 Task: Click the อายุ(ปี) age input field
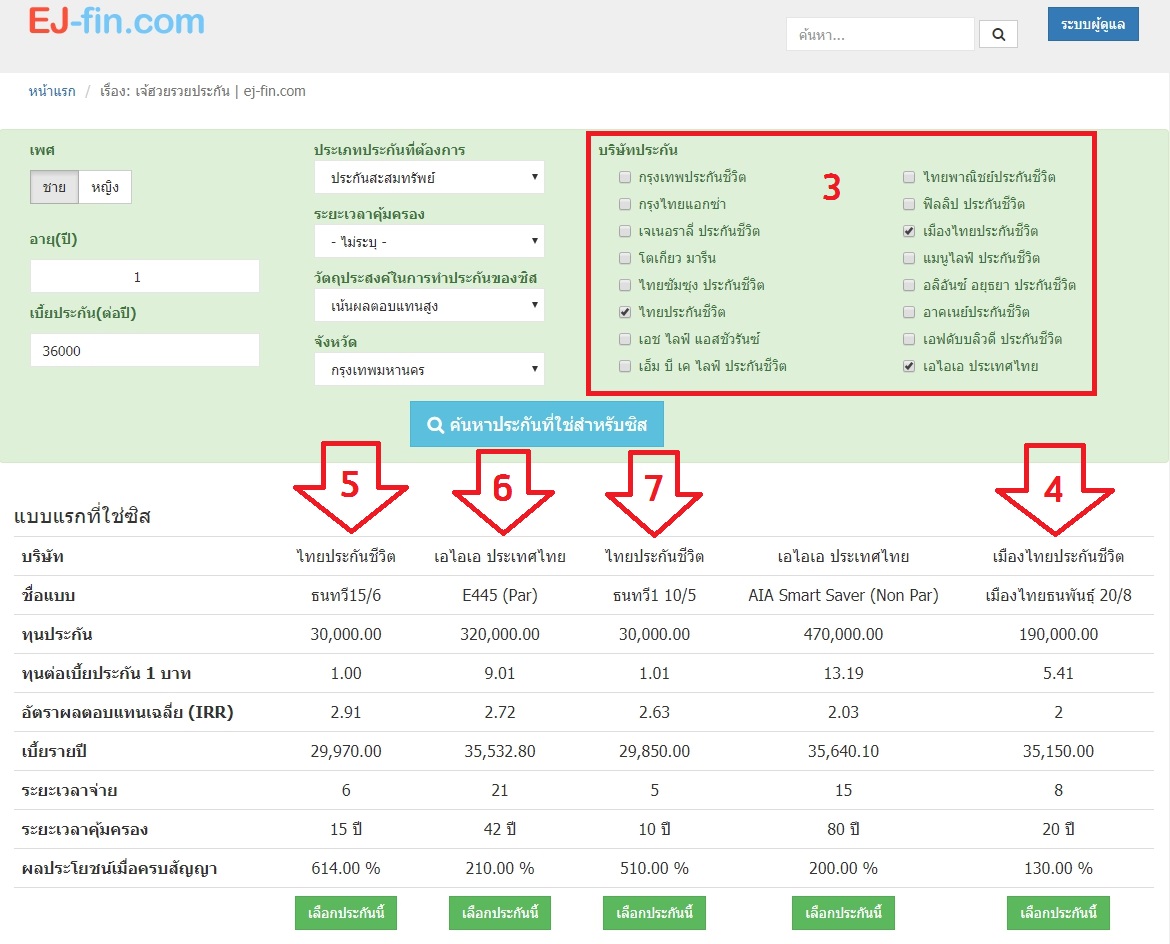[x=145, y=277]
